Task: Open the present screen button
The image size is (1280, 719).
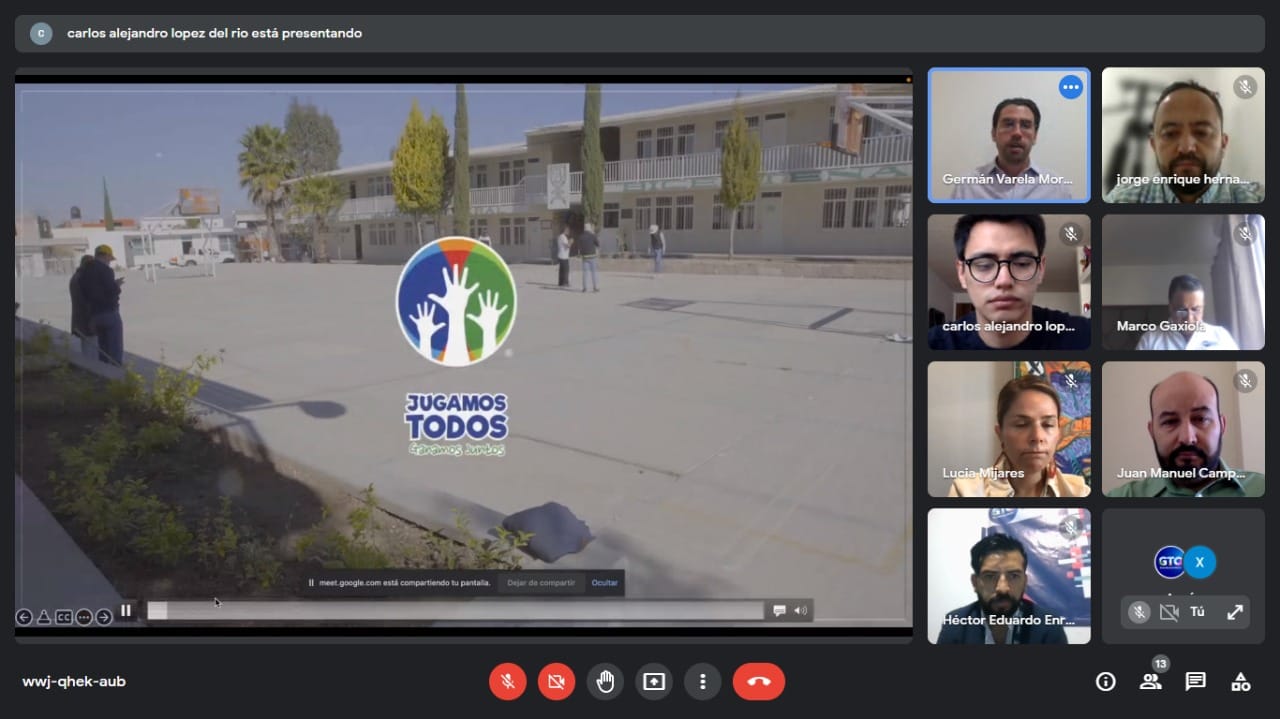Action: pyautogui.click(x=654, y=681)
